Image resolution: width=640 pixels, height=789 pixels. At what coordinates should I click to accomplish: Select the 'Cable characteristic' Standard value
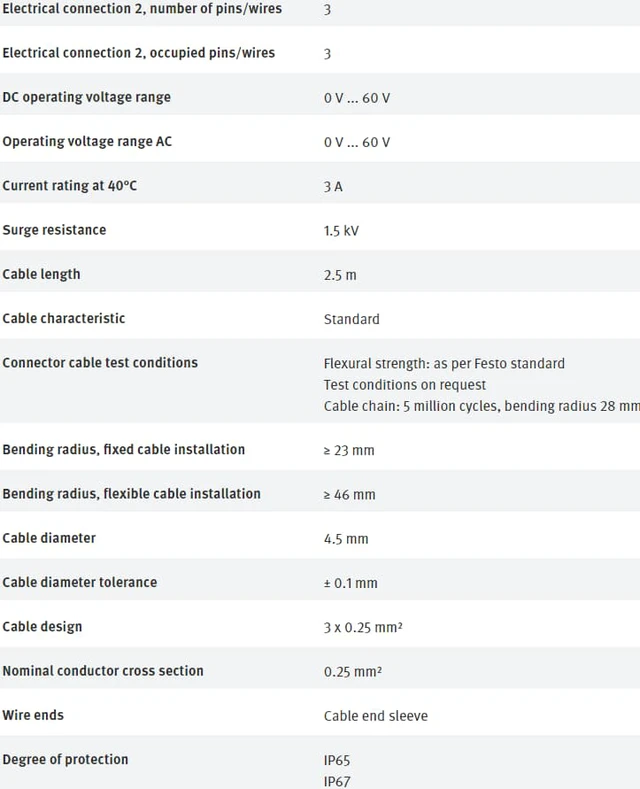[352, 320]
